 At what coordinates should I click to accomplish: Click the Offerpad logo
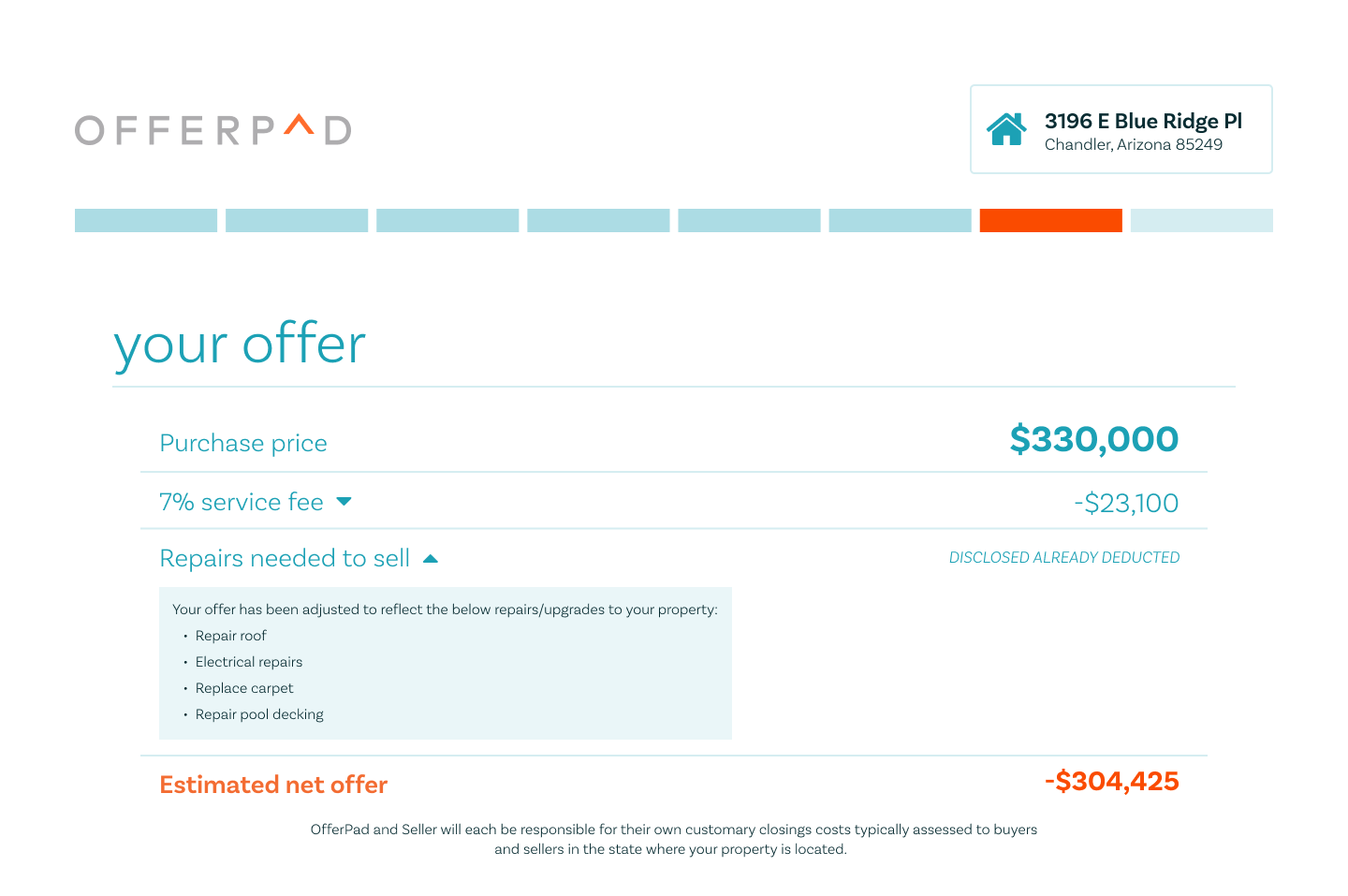213,129
